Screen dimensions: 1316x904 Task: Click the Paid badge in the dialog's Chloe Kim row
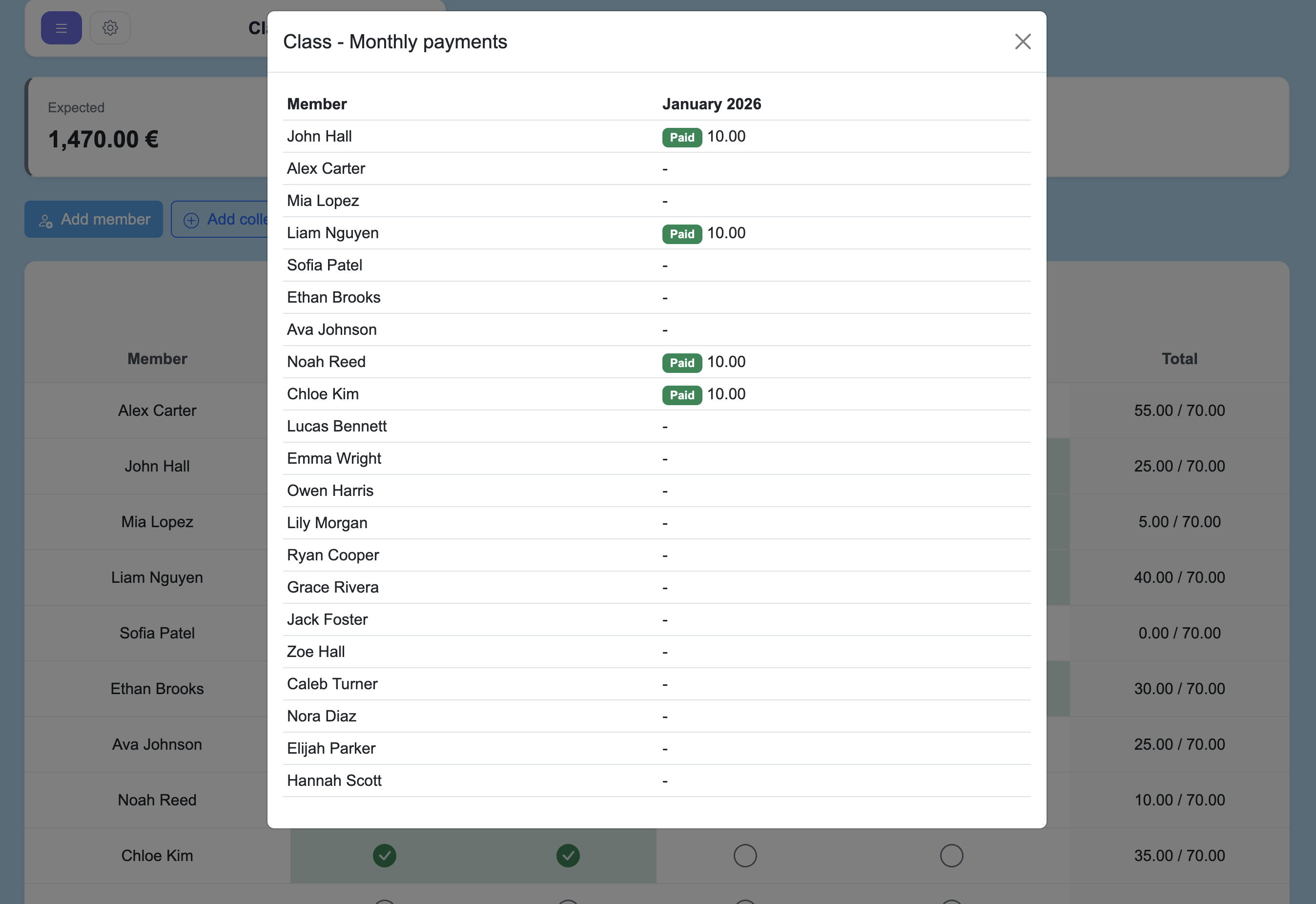[x=682, y=395]
